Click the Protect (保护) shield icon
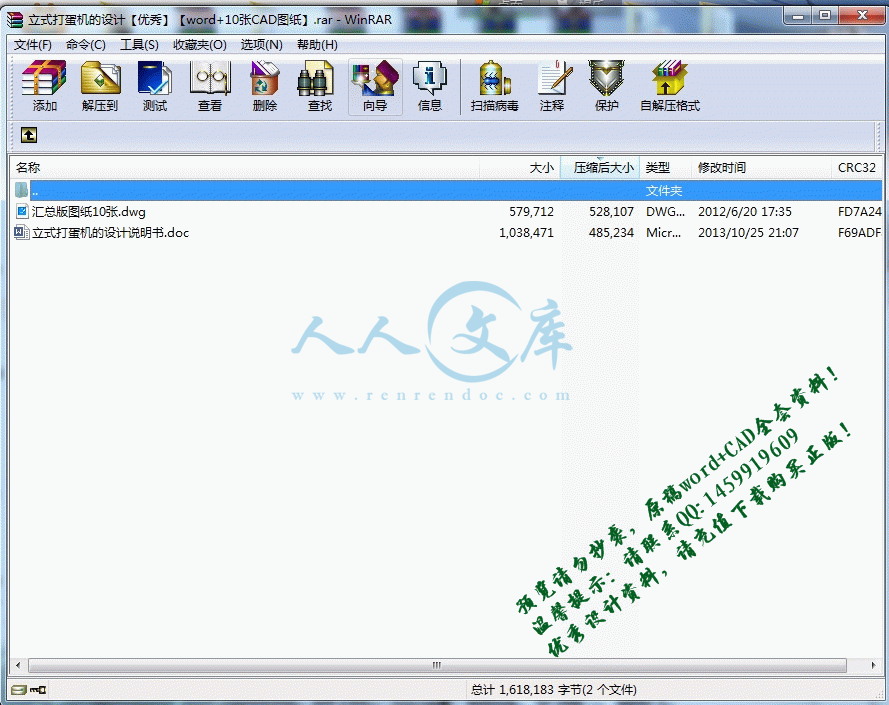Image resolution: width=889 pixels, height=705 pixels. coord(606,86)
